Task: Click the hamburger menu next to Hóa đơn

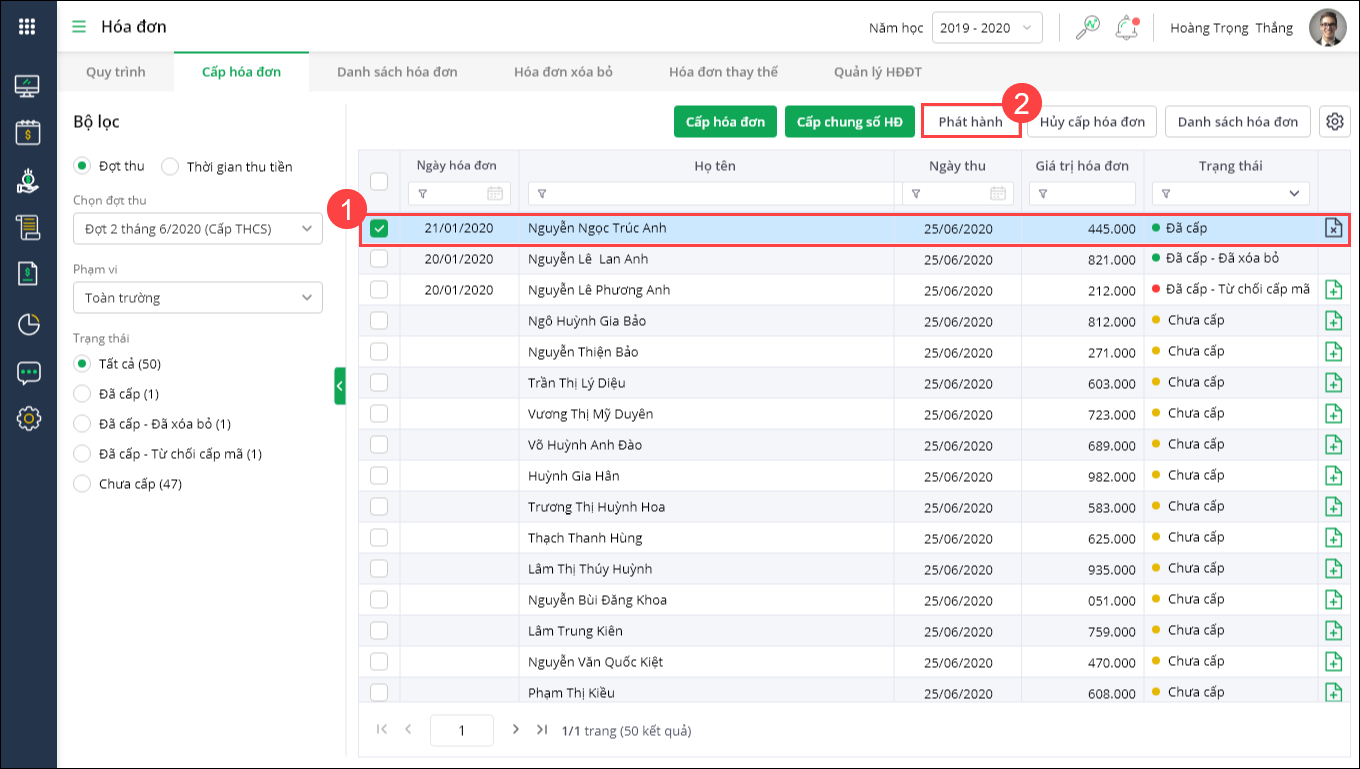Action: pyautogui.click(x=79, y=26)
